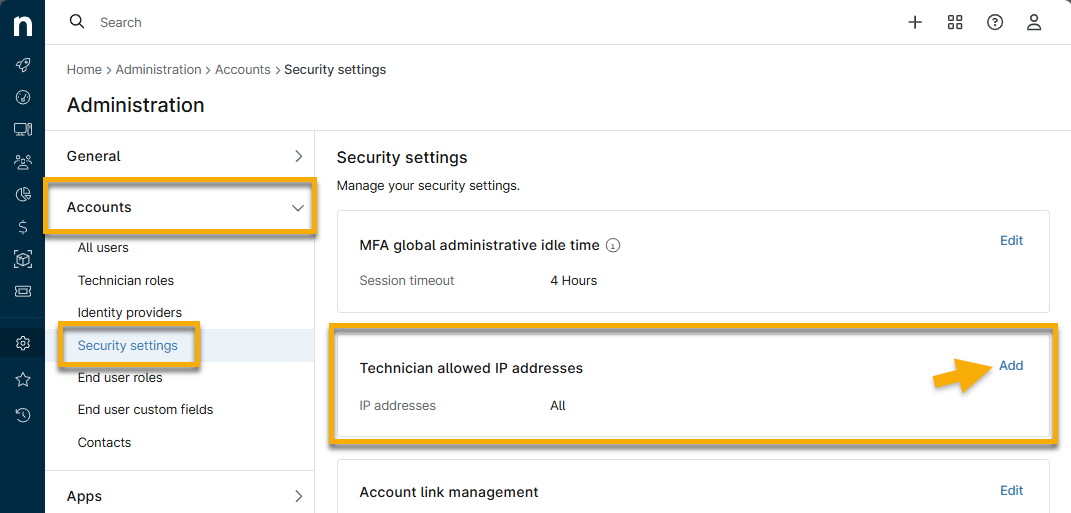Click the devices monitor icon in sidebar
This screenshot has height=513, width=1071.
[23, 129]
